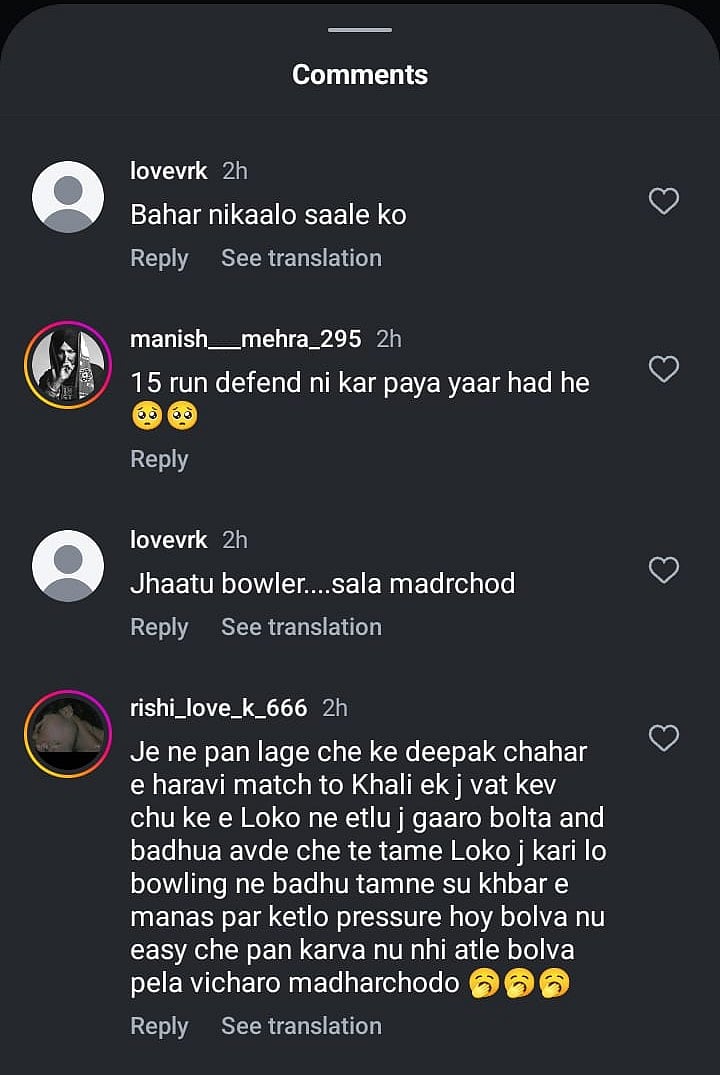
Task: View rishi_love_k_666's profile picture
Action: 68,734
